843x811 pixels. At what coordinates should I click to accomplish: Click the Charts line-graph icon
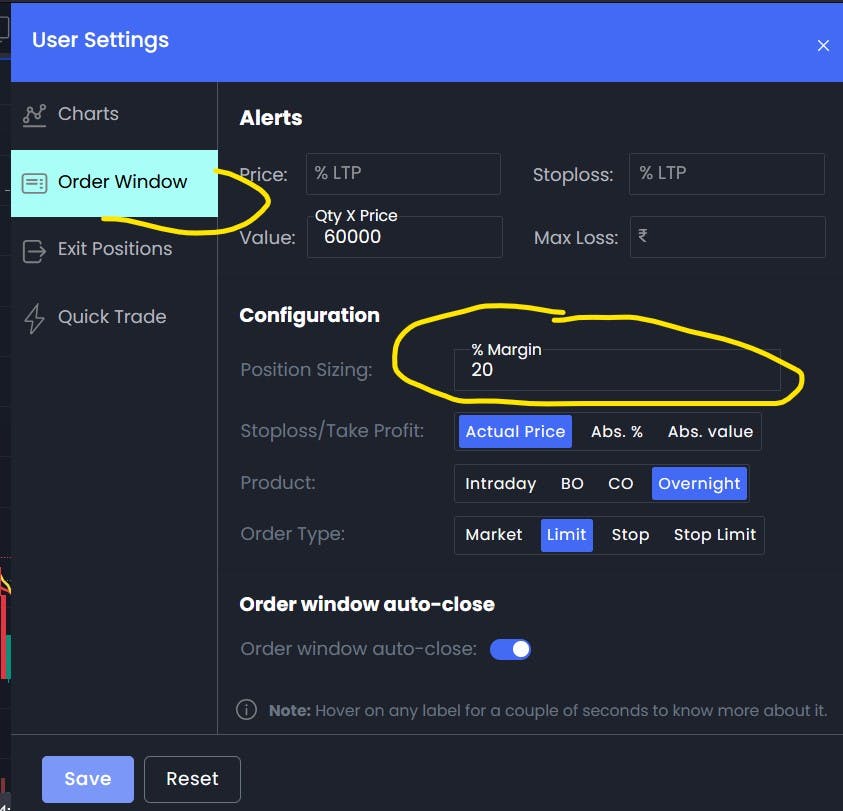pos(34,115)
